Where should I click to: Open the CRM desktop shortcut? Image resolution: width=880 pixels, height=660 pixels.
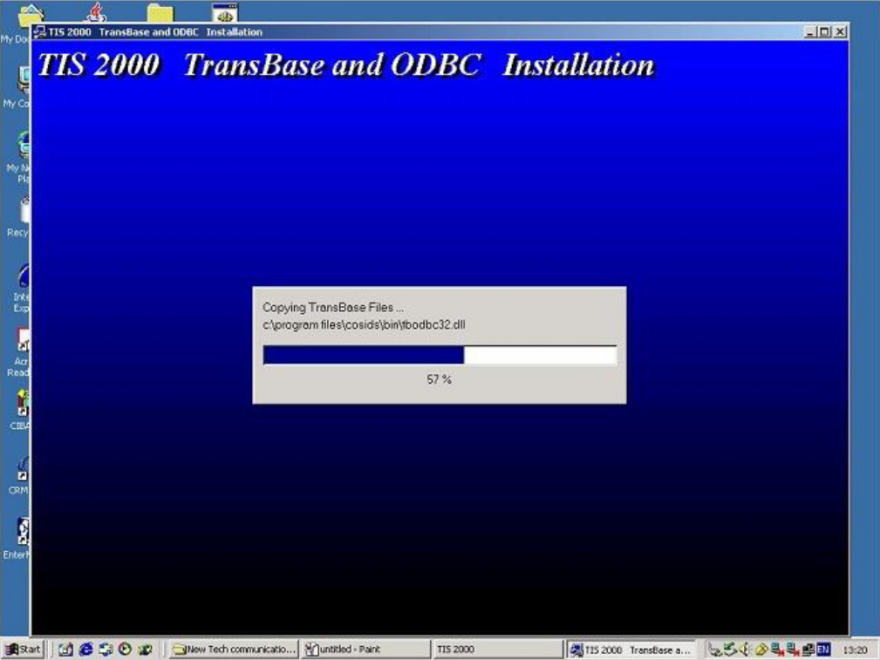point(22,470)
